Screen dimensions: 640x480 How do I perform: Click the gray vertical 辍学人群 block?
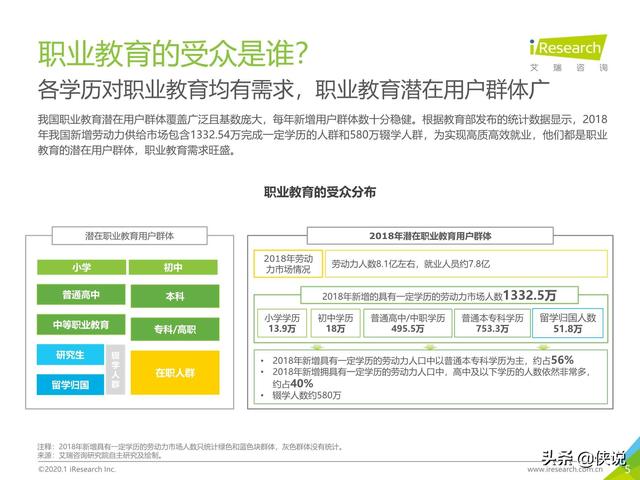coord(116,370)
